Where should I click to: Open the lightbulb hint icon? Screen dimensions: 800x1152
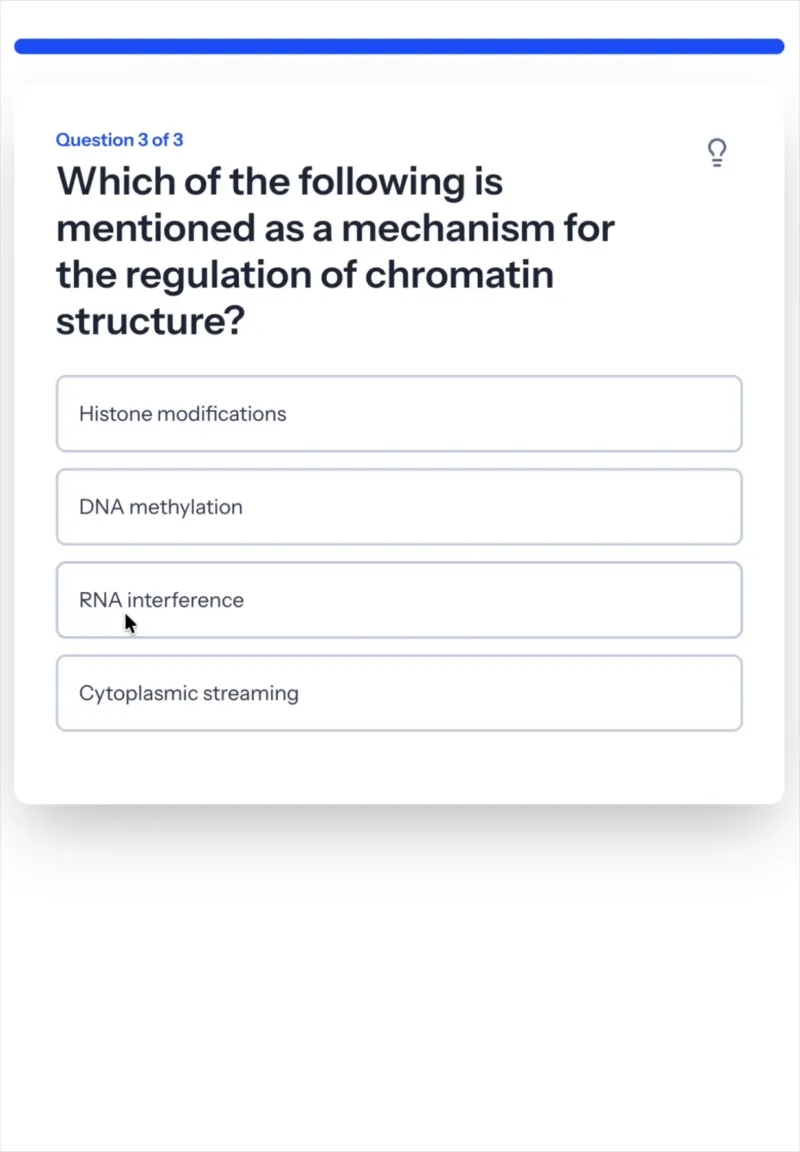[717, 153]
